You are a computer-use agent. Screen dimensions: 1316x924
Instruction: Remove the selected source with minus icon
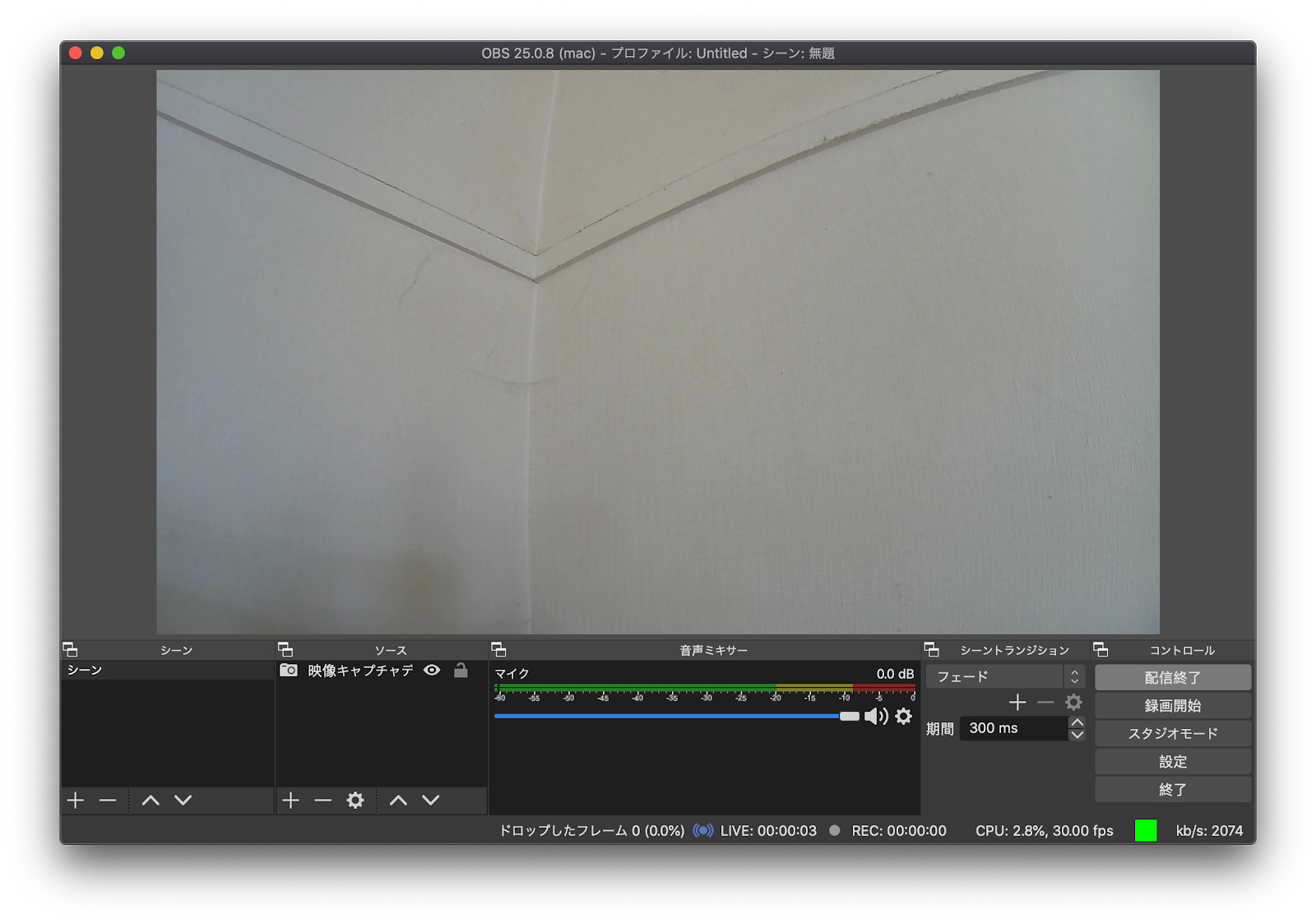(x=322, y=801)
